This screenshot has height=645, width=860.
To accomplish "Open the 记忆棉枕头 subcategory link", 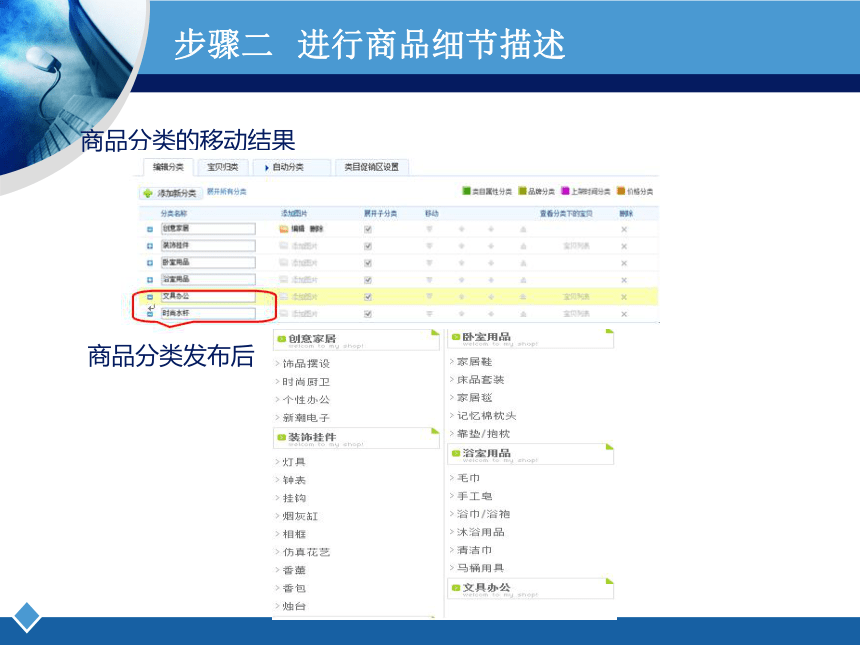I will pos(486,416).
